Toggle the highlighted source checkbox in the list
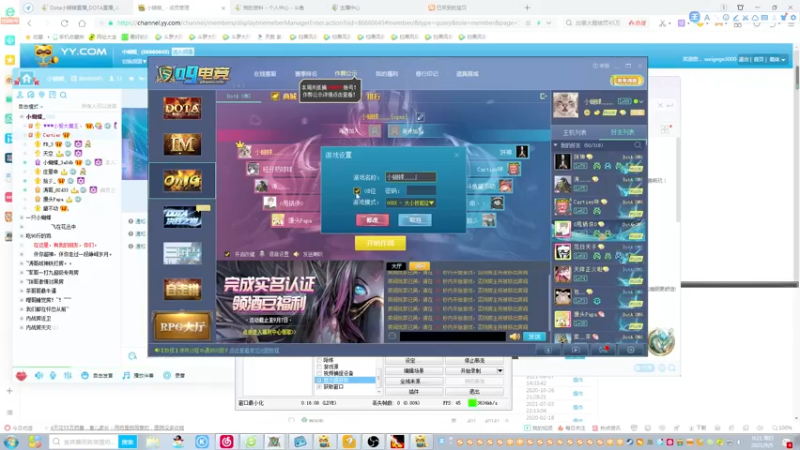This screenshot has height=450, width=800. (x=319, y=380)
